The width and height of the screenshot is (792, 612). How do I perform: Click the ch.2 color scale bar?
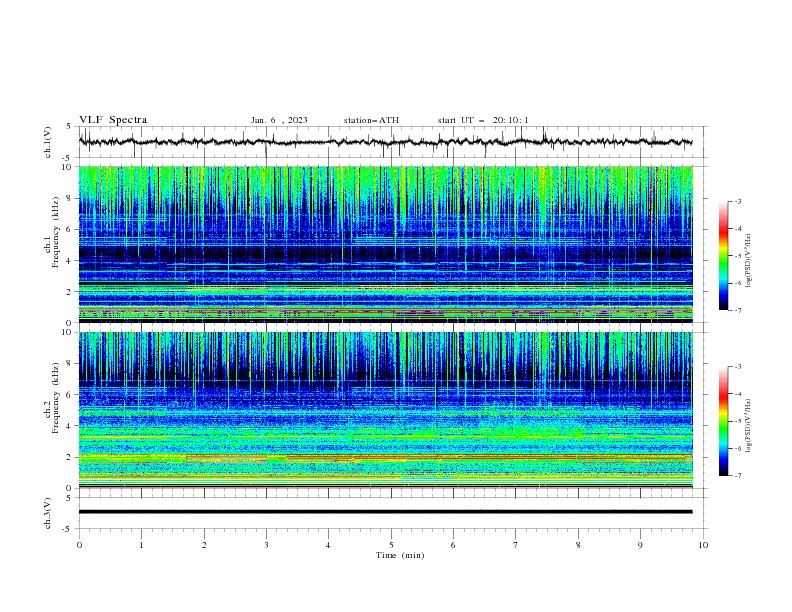tap(724, 421)
